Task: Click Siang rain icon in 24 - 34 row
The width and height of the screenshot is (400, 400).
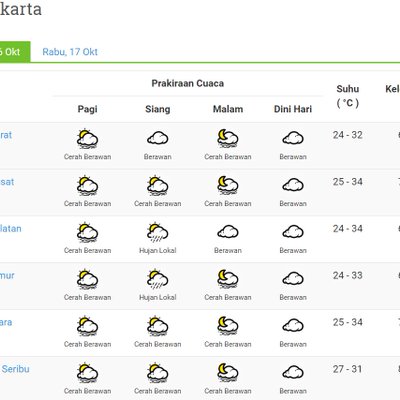Action: tap(158, 232)
